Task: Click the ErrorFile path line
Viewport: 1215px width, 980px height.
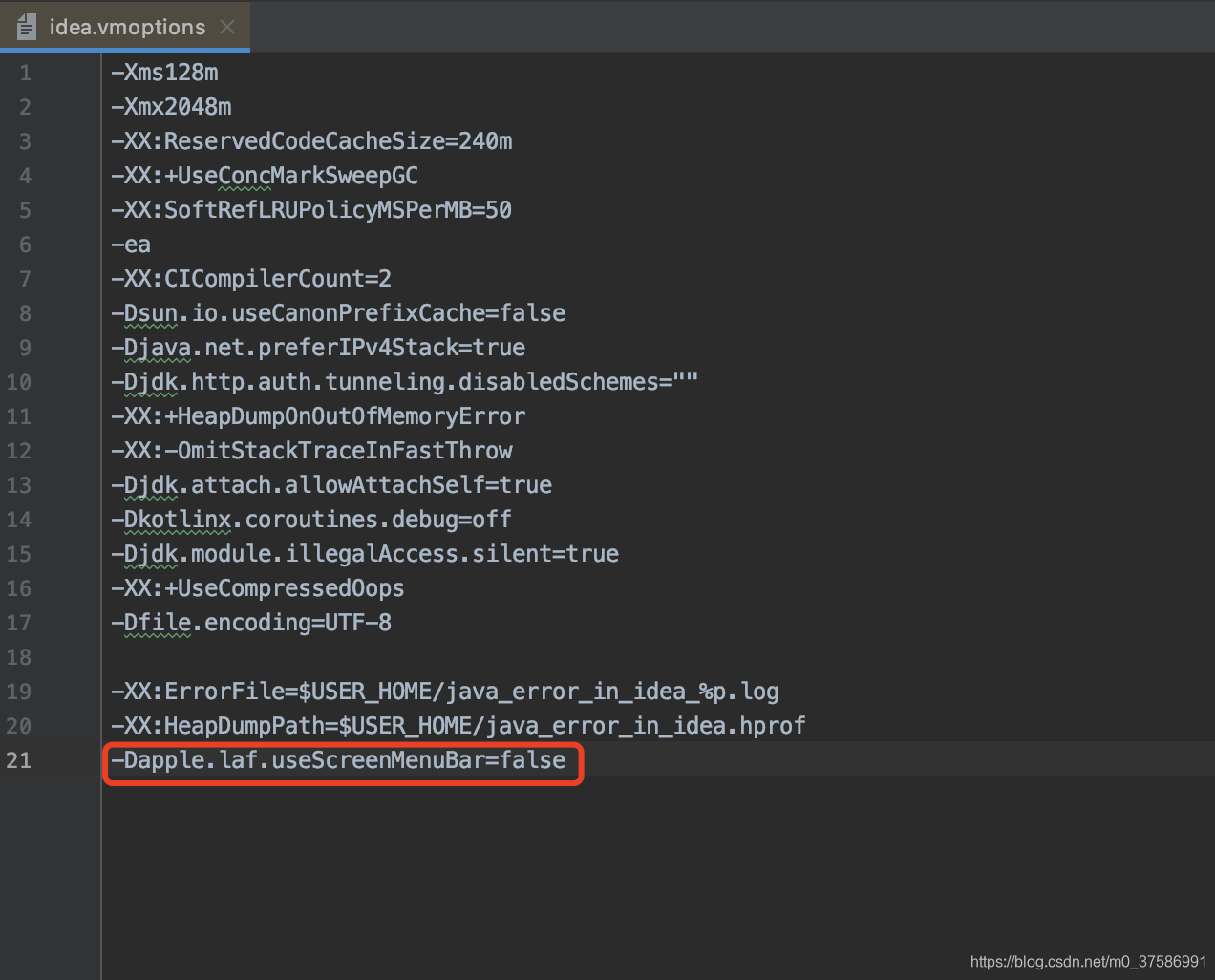Action: pos(445,692)
